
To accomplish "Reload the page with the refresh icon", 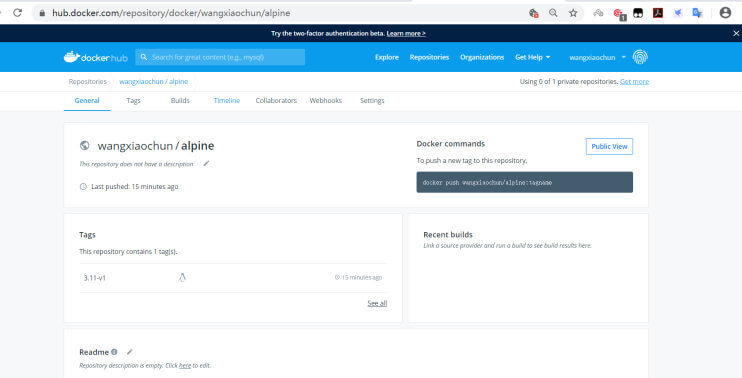I will click(18, 13).
